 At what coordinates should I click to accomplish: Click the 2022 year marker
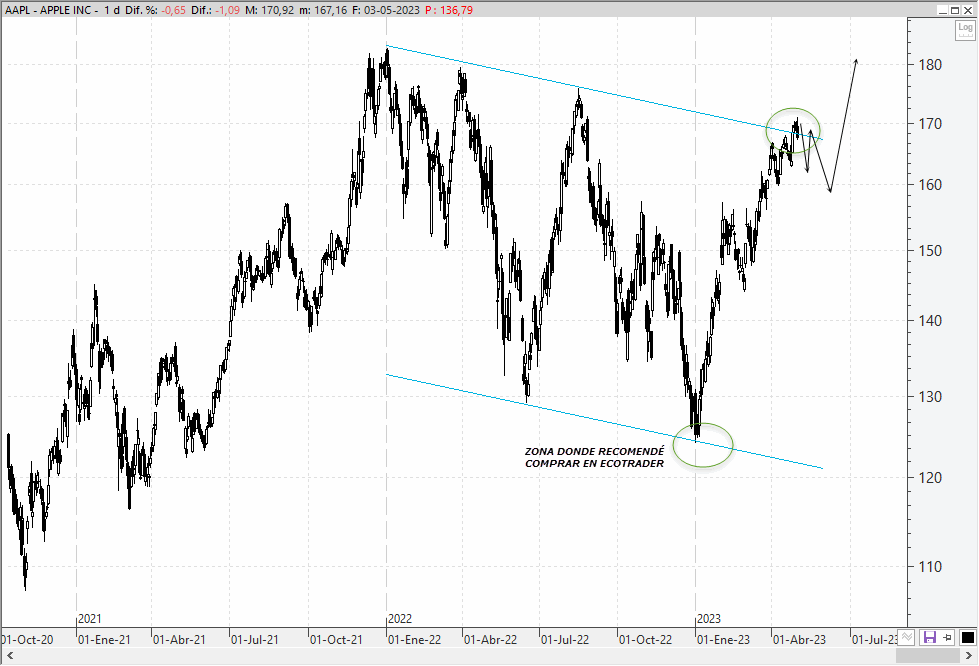(x=400, y=619)
